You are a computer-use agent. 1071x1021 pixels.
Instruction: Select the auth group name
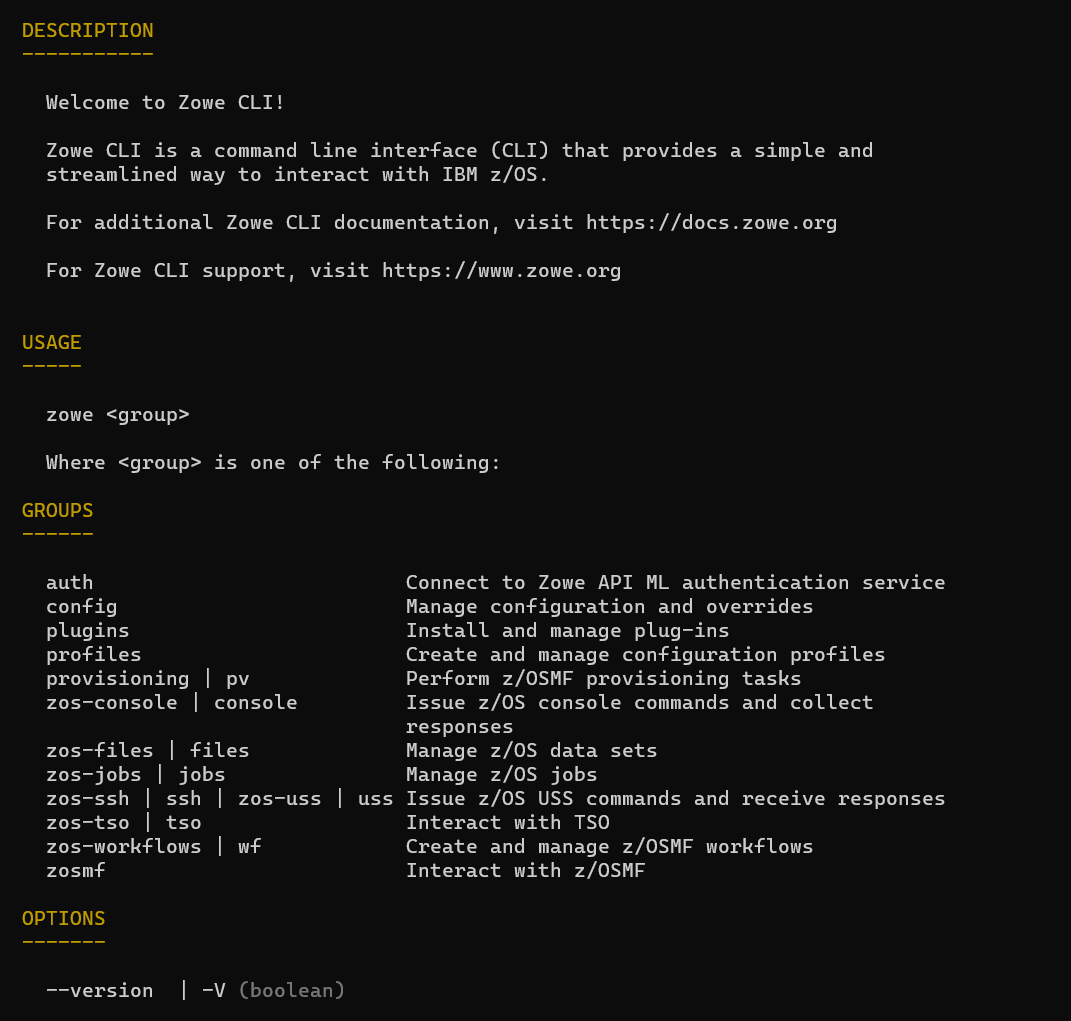(x=69, y=582)
